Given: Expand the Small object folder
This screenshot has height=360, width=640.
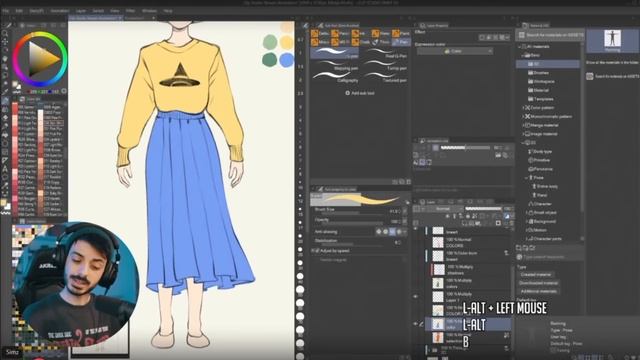Looking at the screenshot, I should 527,213.
